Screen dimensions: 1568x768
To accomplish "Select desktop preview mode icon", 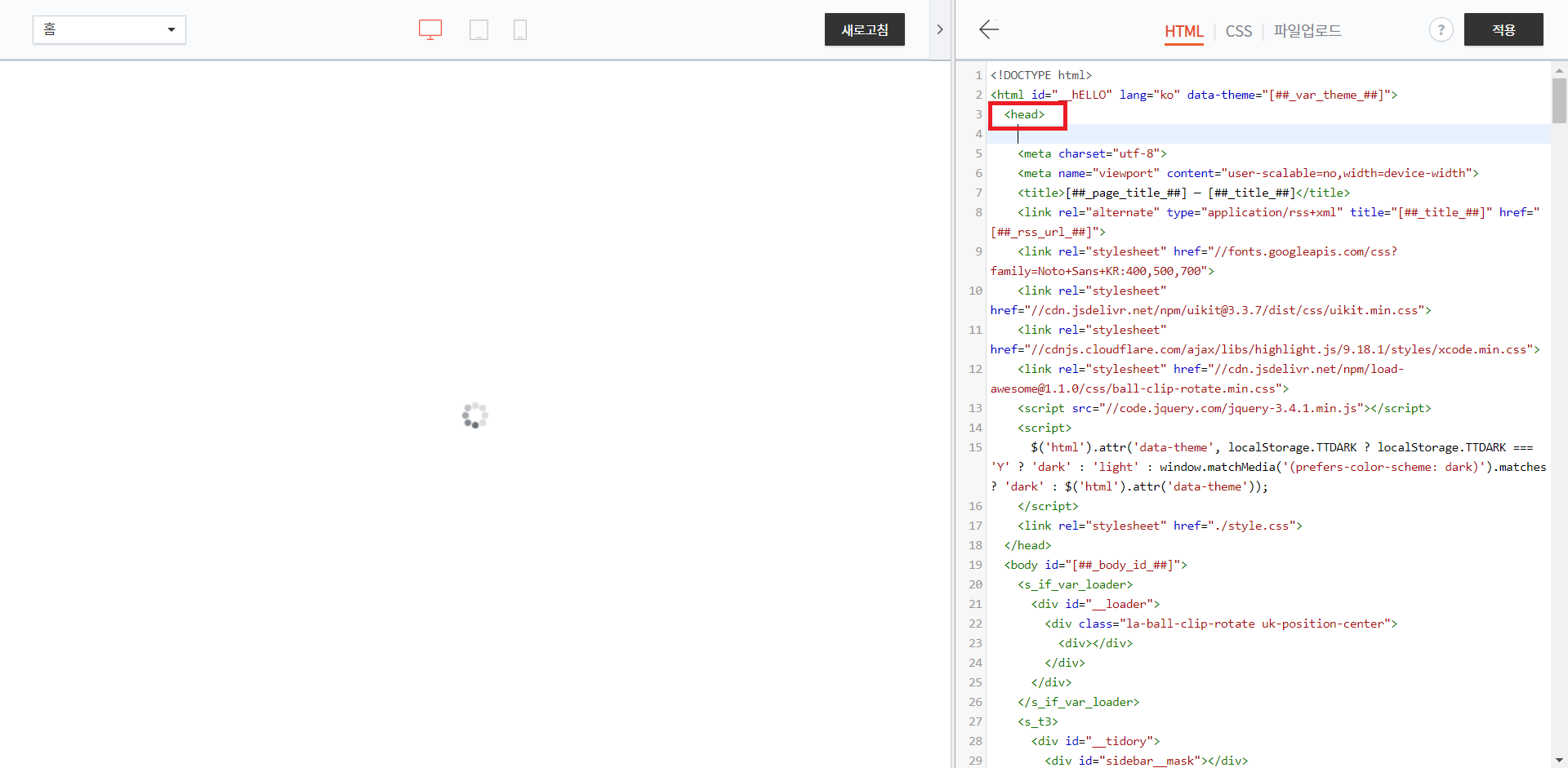I will pyautogui.click(x=430, y=30).
